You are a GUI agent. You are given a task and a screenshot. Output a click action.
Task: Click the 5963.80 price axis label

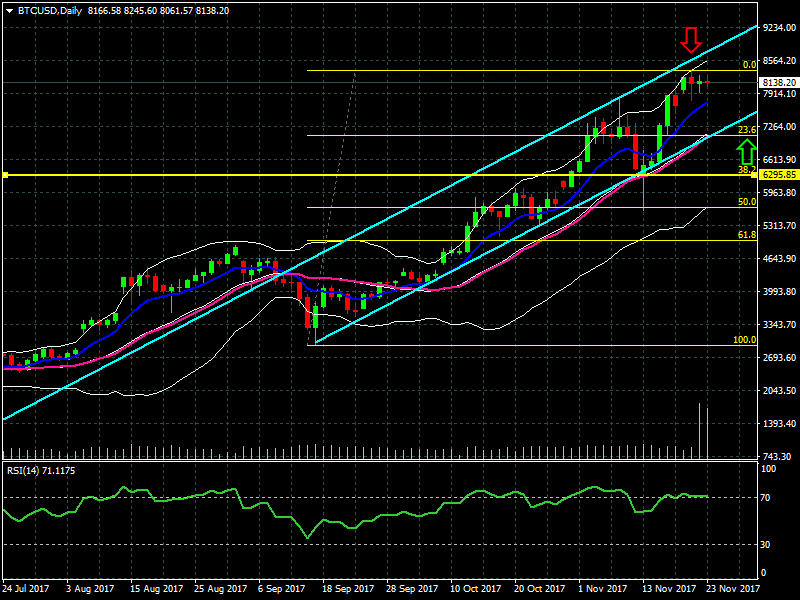(779, 193)
